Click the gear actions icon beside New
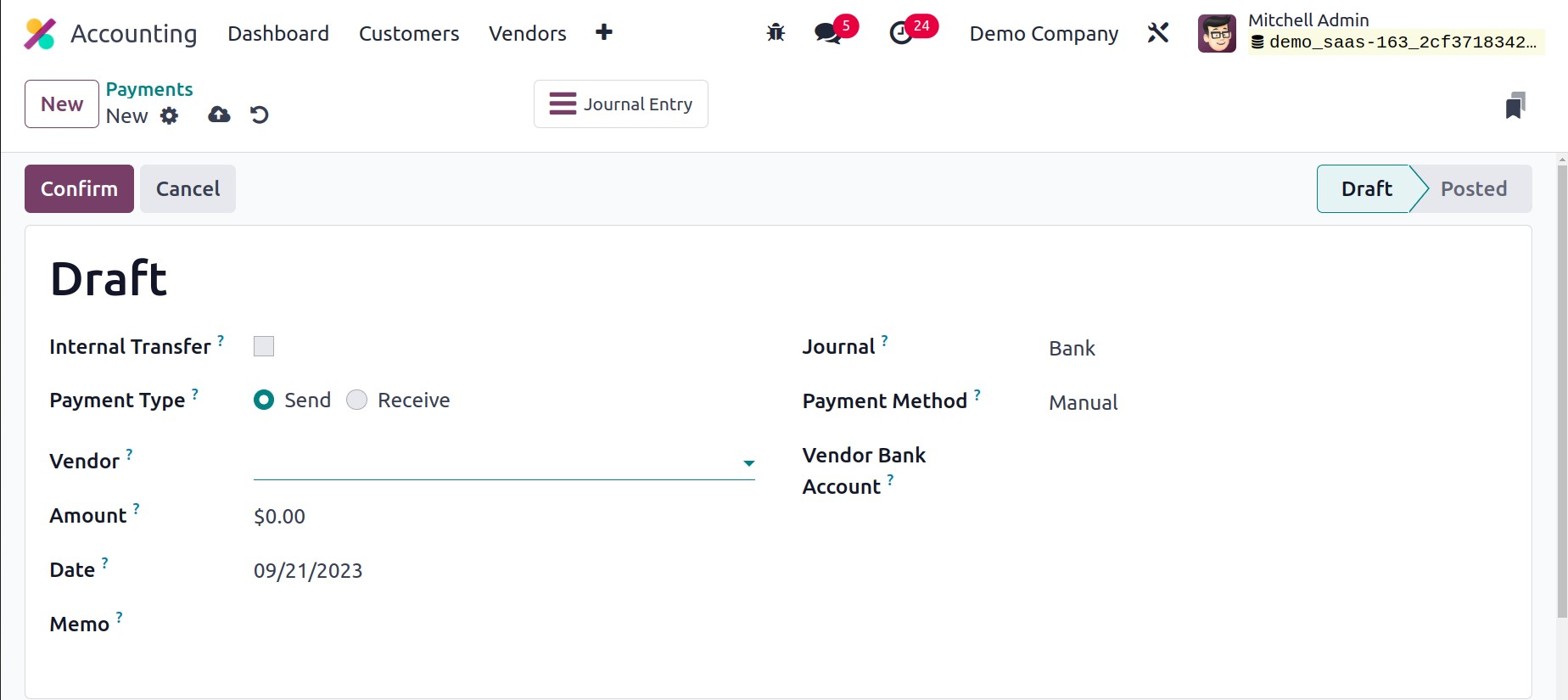The image size is (1568, 700). [170, 115]
